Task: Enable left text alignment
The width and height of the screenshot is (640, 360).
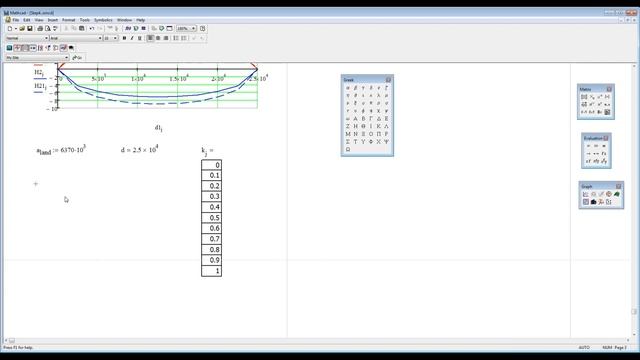Action: [150, 38]
